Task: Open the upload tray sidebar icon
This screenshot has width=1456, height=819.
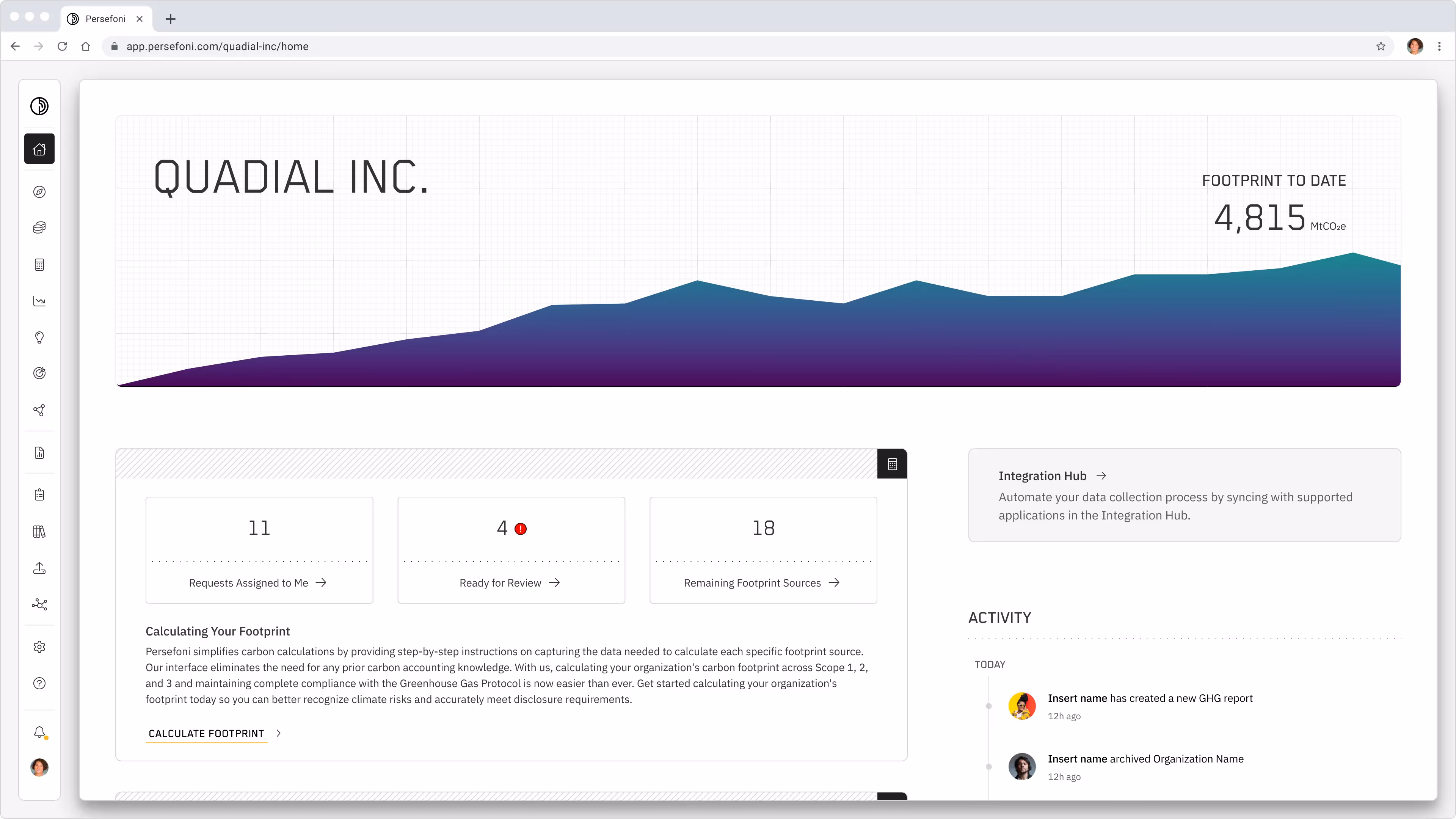Action: pyautogui.click(x=39, y=568)
